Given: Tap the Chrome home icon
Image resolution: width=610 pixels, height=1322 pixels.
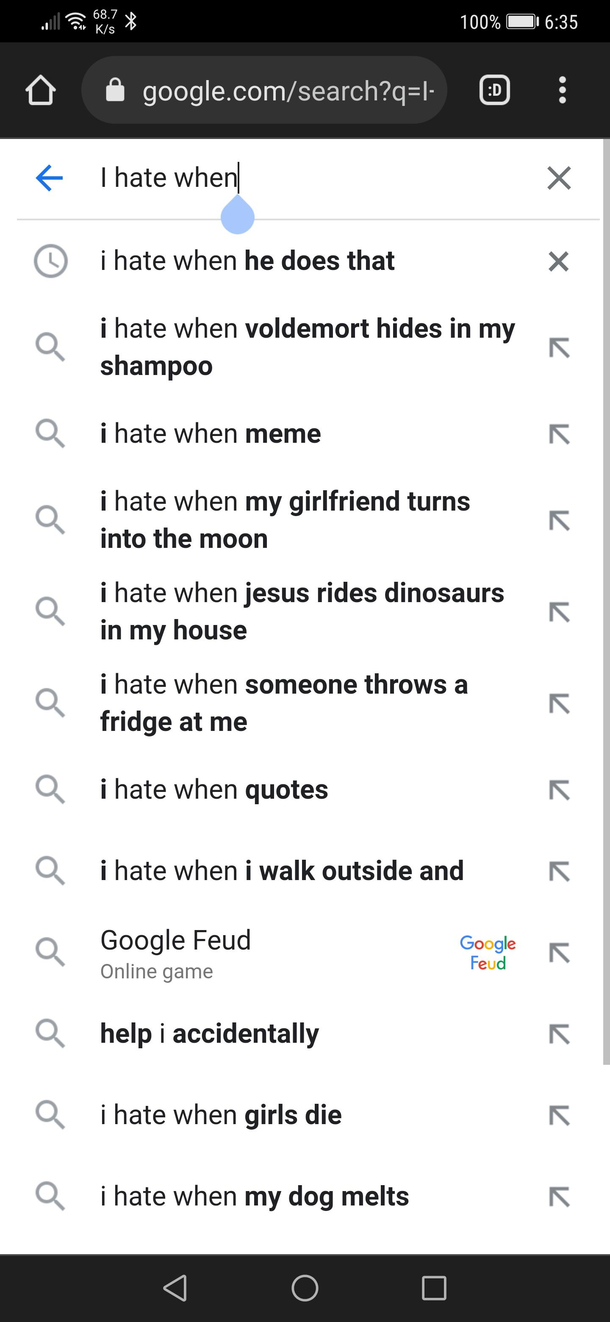Looking at the screenshot, I should (40, 91).
